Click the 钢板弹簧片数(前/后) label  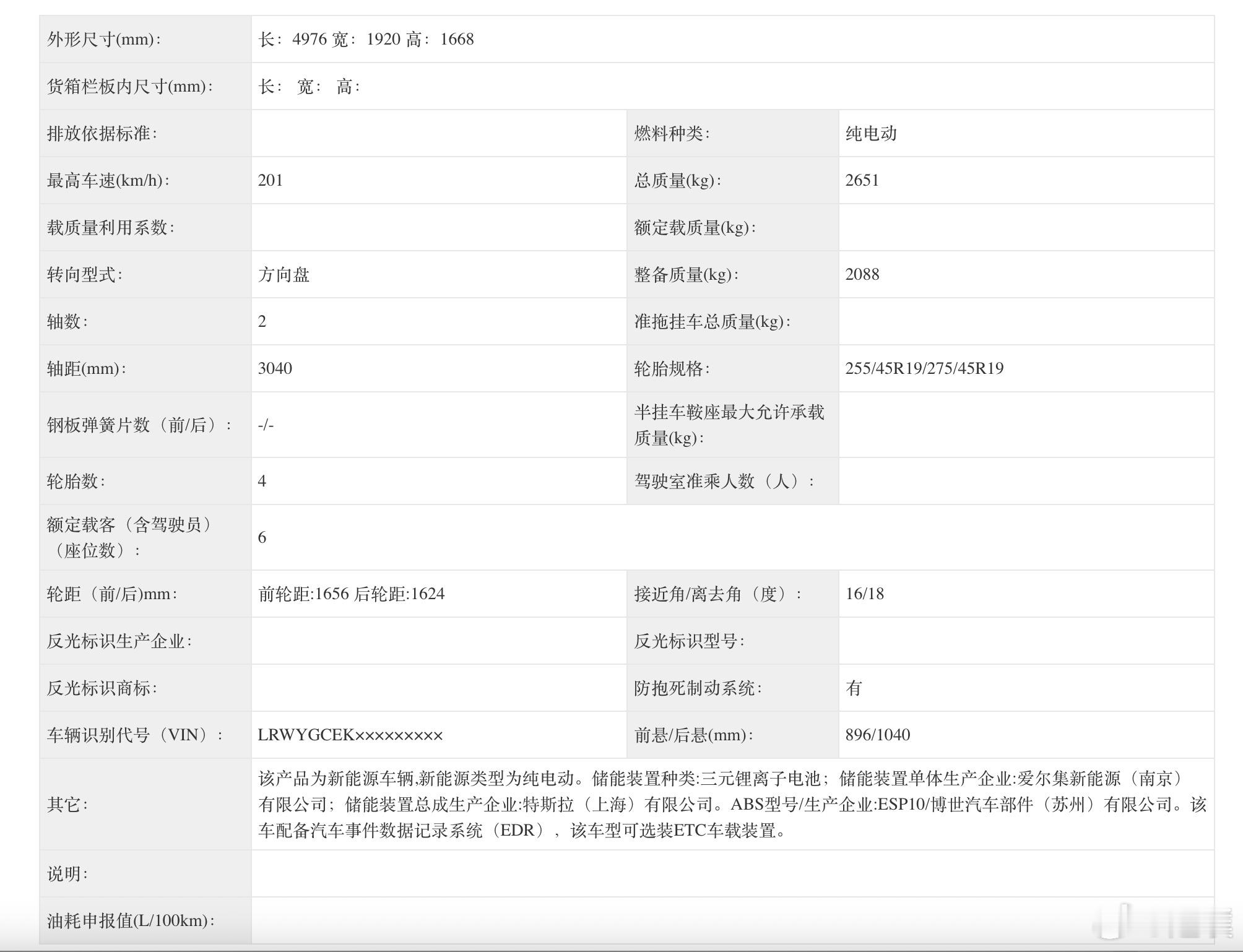coord(140,425)
